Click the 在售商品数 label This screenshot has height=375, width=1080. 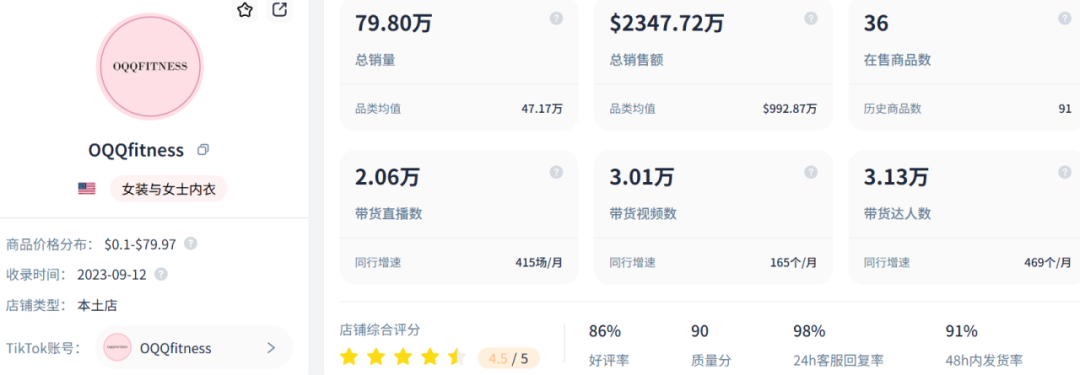pos(897,60)
